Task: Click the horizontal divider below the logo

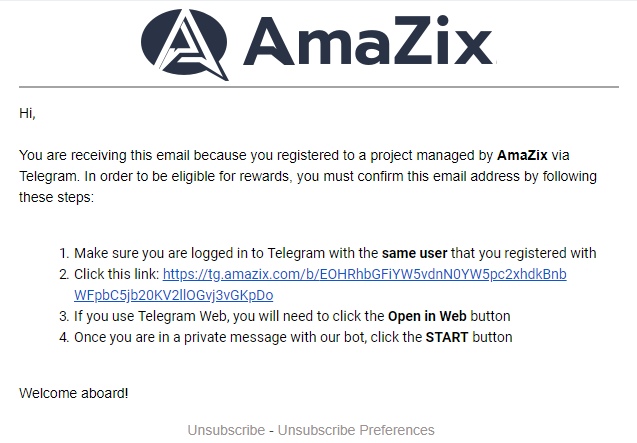Action: (318, 87)
